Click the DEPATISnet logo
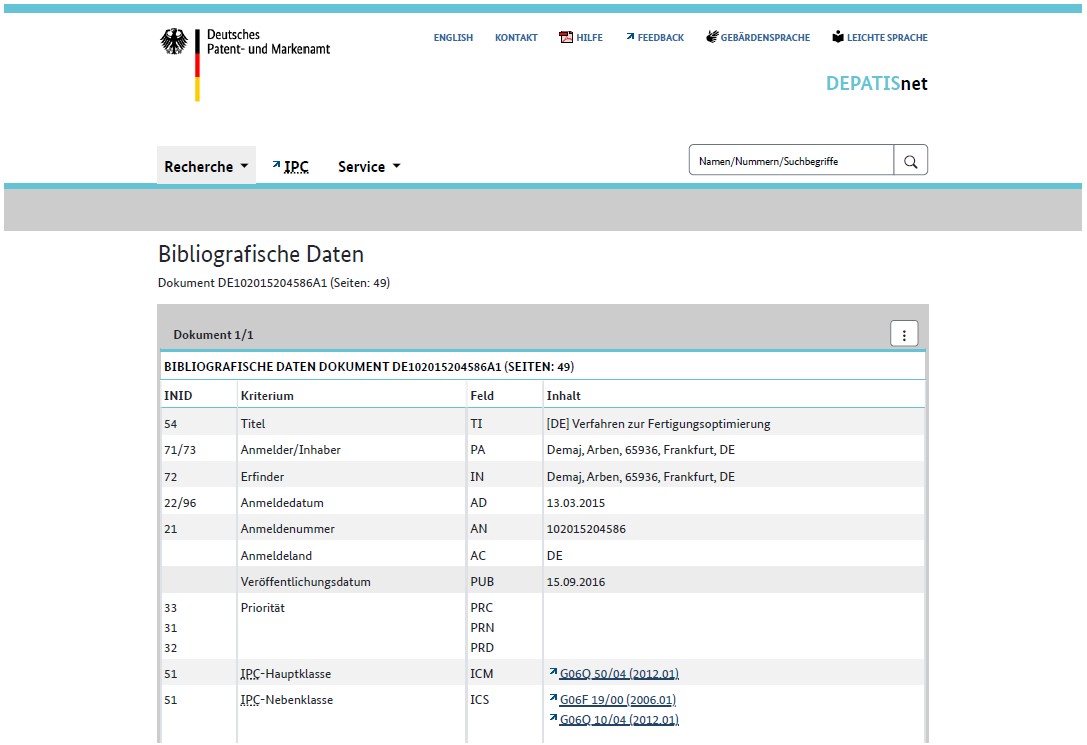This screenshot has width=1087, height=745. tap(876, 84)
